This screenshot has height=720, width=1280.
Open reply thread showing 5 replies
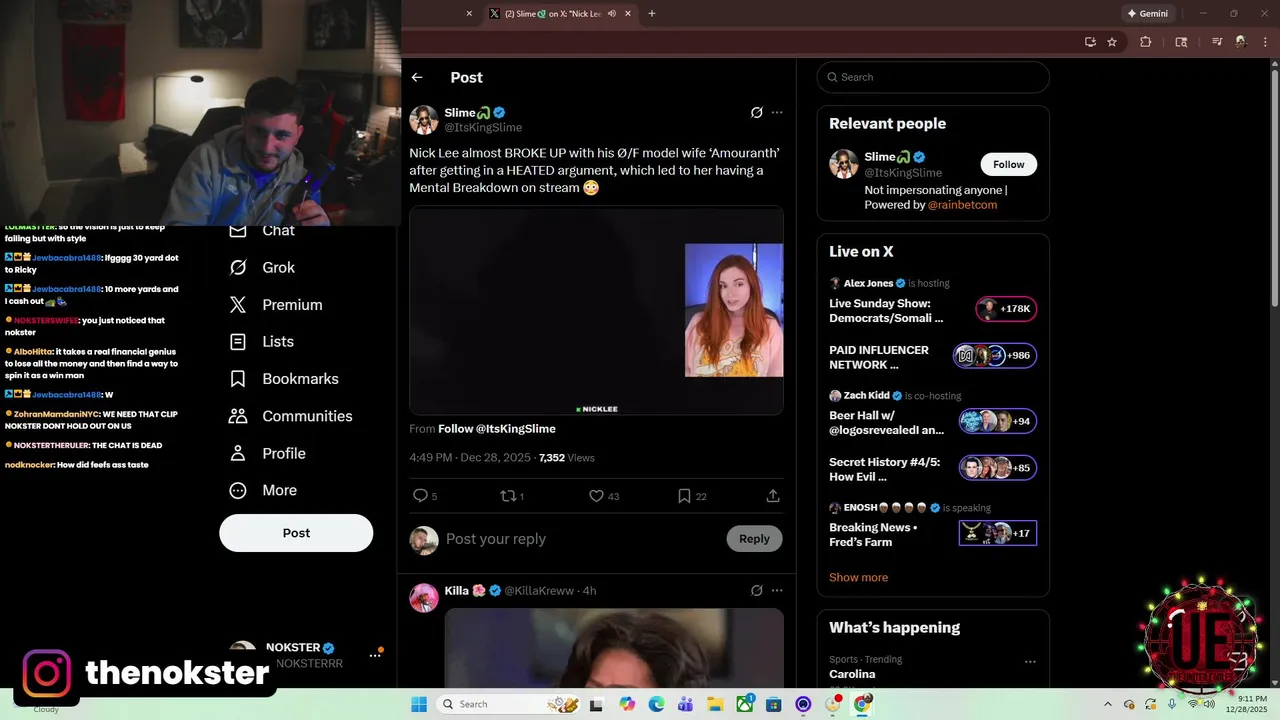[425, 496]
